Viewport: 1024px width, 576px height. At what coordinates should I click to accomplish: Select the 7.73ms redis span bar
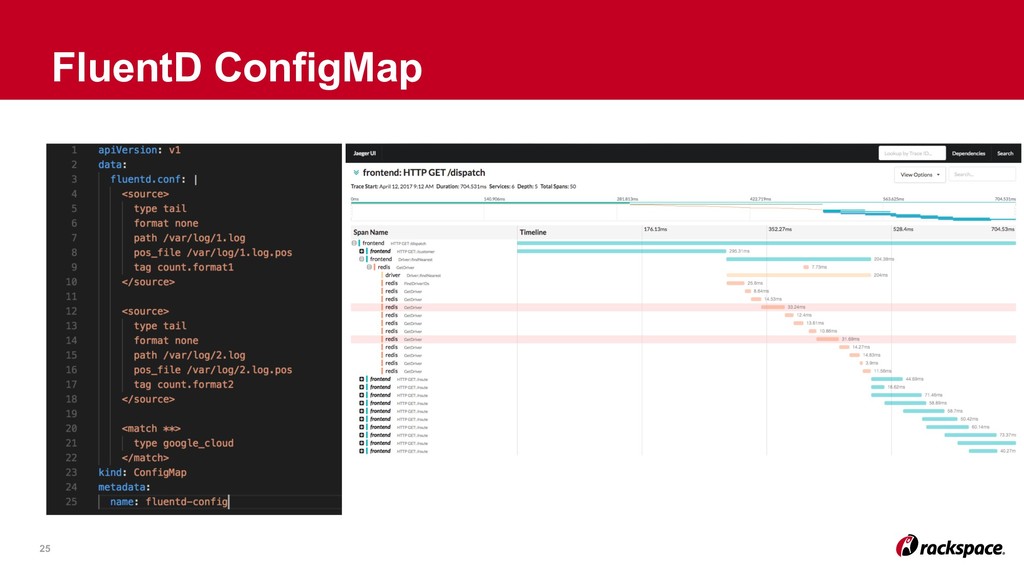[806, 267]
